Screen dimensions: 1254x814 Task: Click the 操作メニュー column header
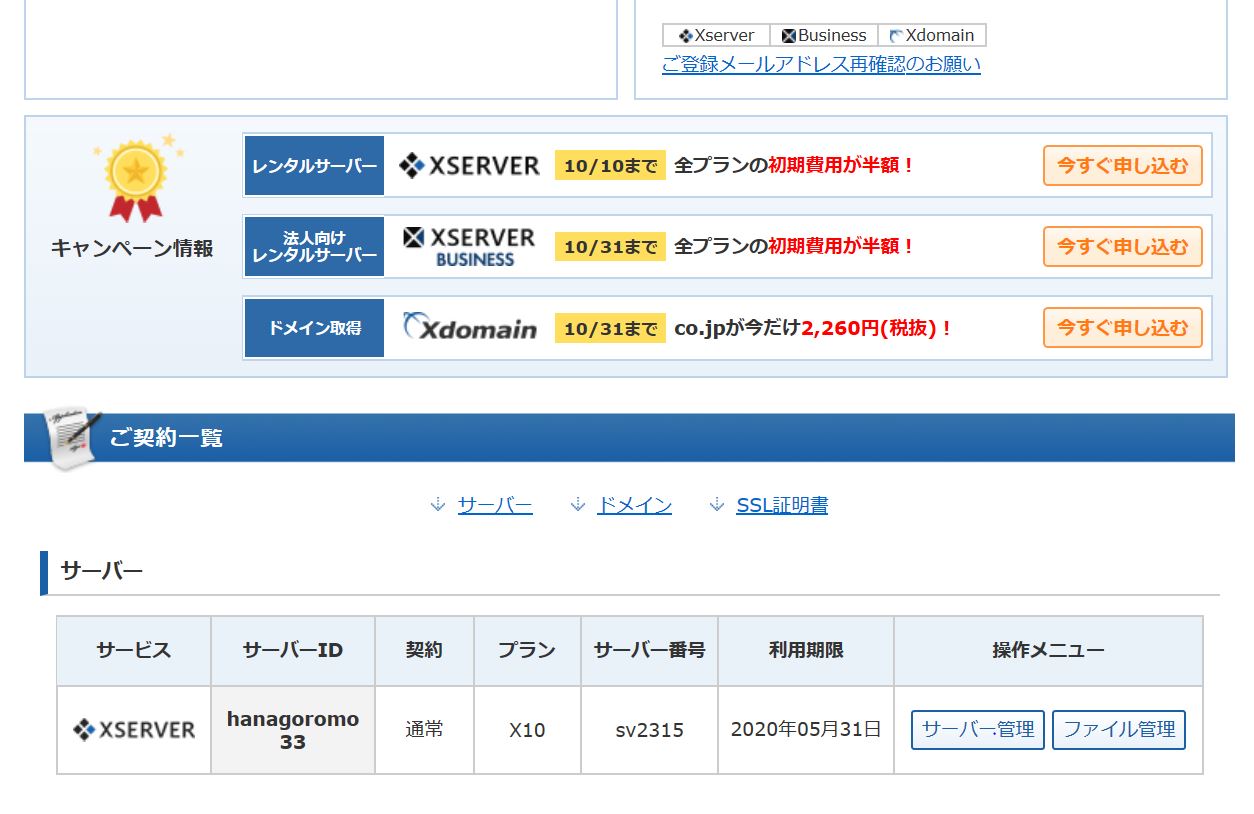[1048, 651]
